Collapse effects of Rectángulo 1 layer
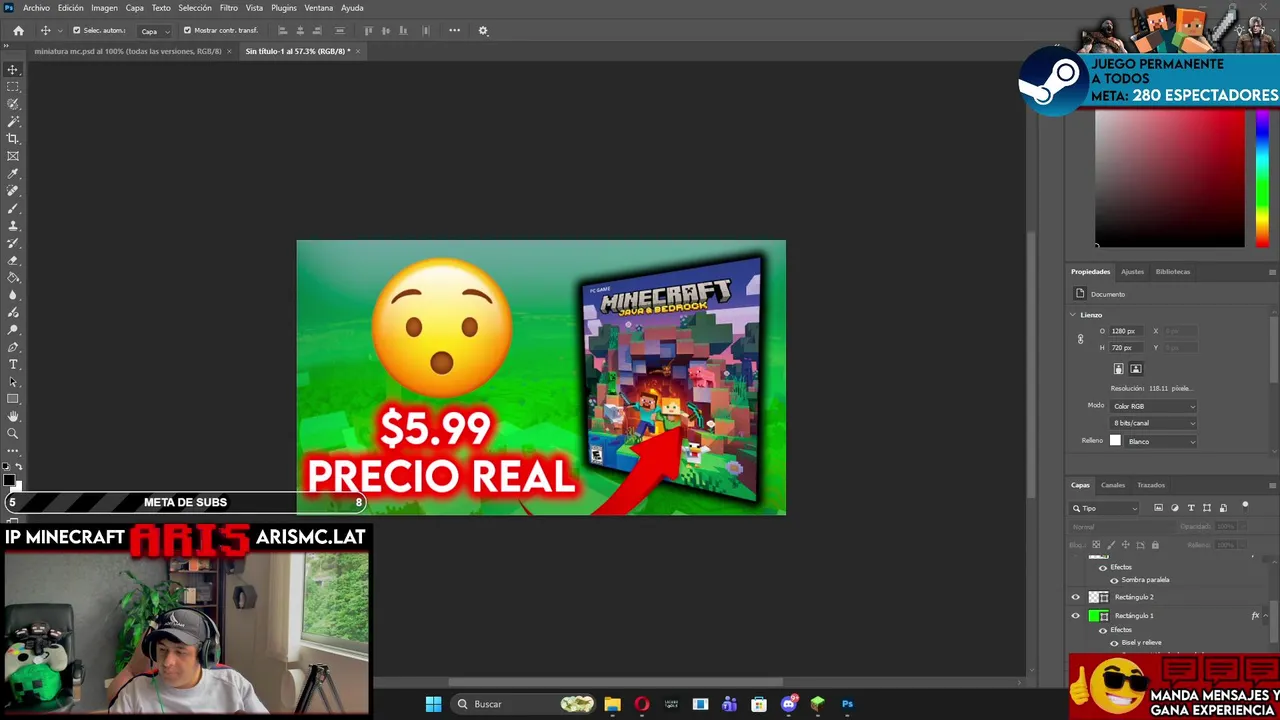 click(1266, 616)
